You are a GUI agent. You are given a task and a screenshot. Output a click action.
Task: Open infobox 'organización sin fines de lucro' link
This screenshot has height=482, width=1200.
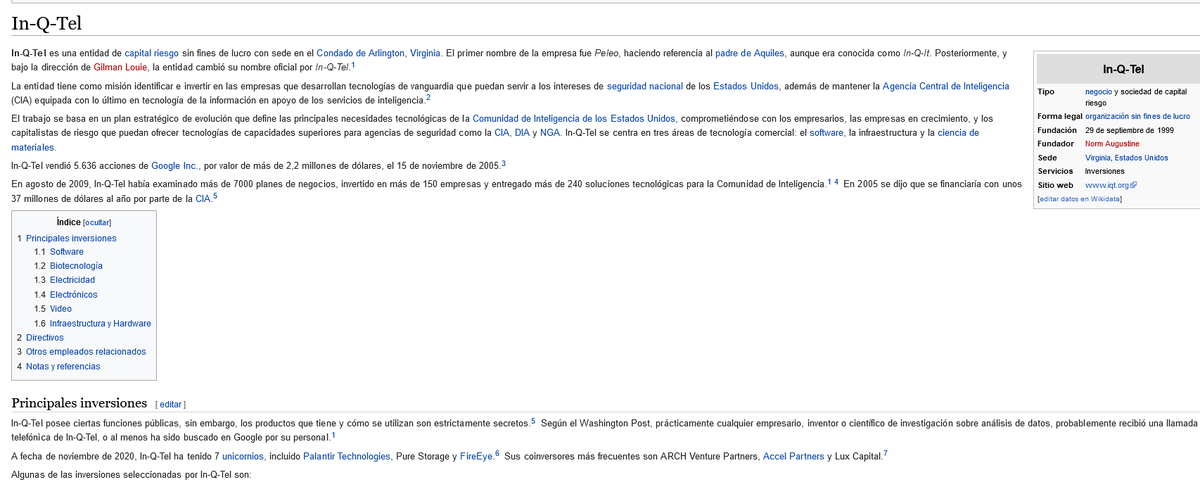tap(1137, 117)
